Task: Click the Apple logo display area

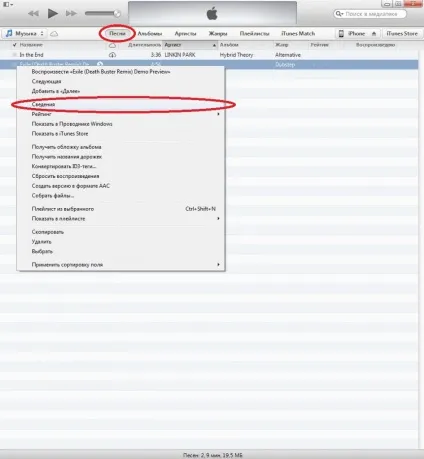Action: coord(212,13)
